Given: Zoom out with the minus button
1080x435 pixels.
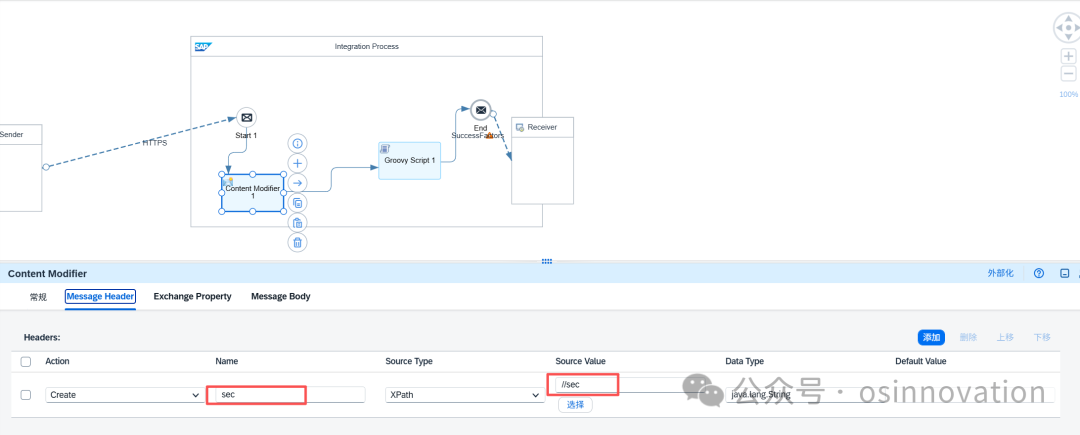Looking at the screenshot, I should [1068, 74].
